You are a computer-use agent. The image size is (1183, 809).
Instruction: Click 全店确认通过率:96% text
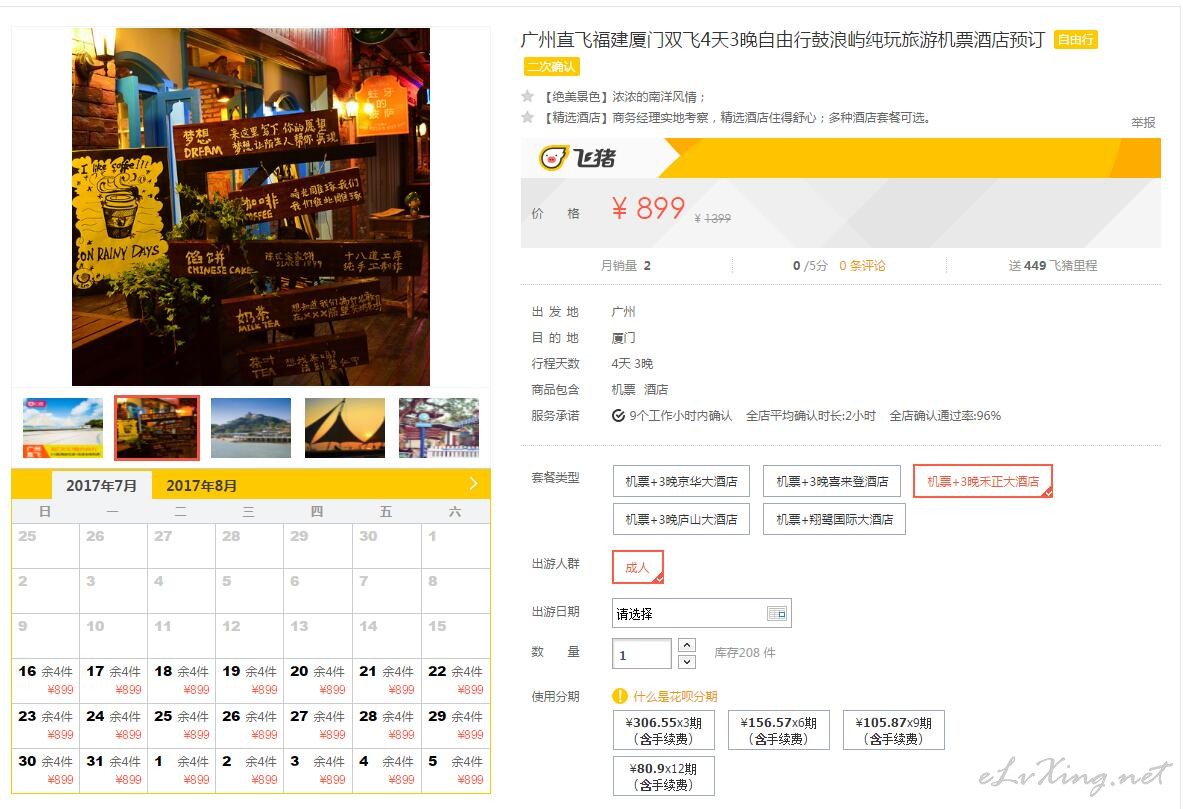pyautogui.click(x=945, y=416)
